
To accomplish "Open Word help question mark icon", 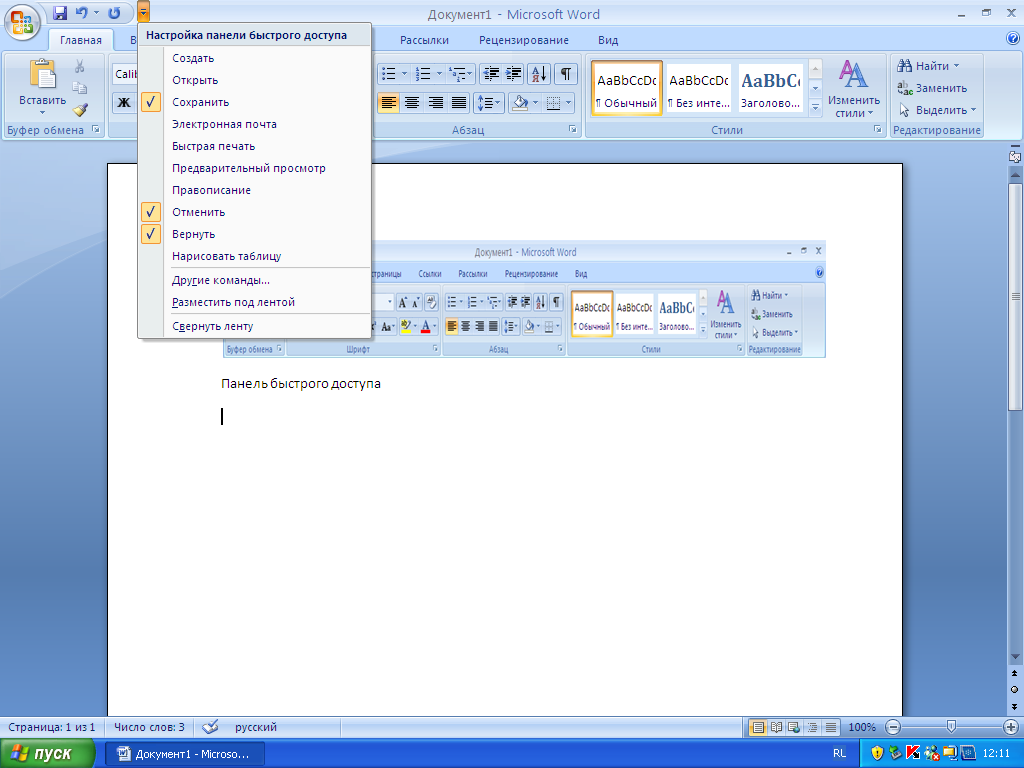I will (1014, 39).
